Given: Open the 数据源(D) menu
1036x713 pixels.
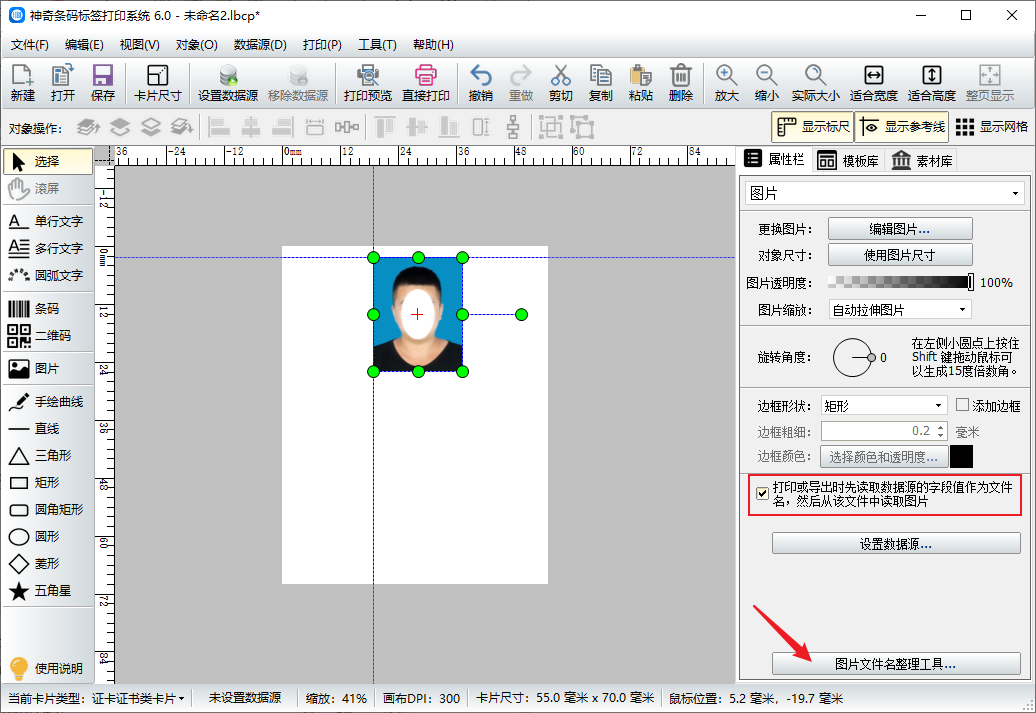Looking at the screenshot, I should [x=260, y=45].
